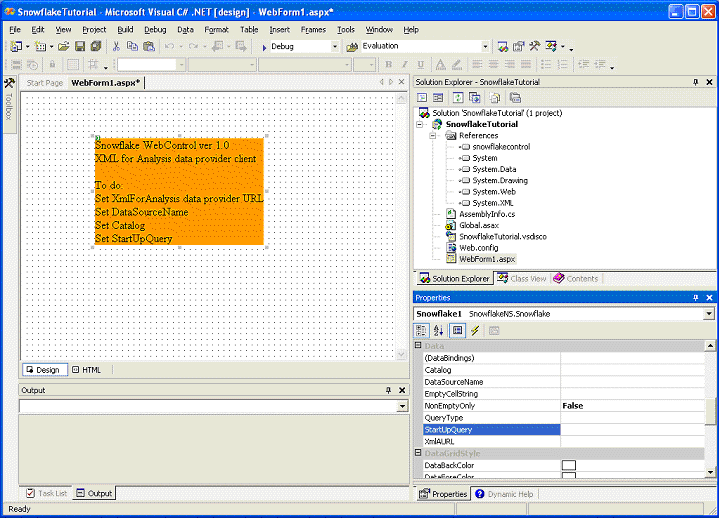Collapse the Data property category
The height and width of the screenshot is (518, 719).
coord(418,345)
